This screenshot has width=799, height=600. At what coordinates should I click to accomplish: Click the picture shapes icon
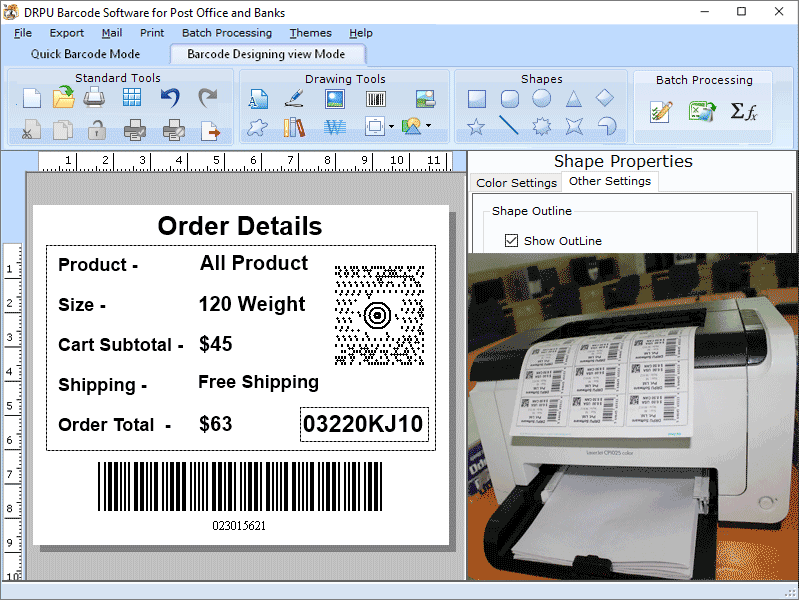click(412, 126)
